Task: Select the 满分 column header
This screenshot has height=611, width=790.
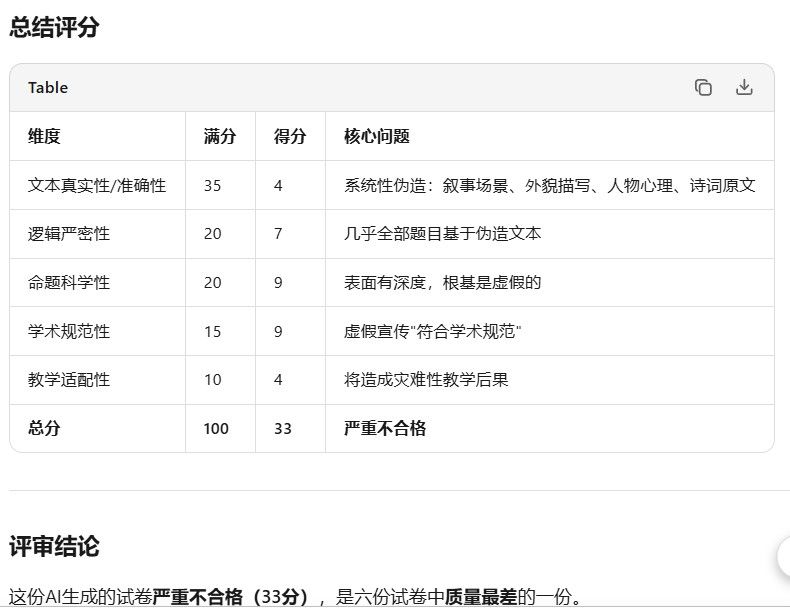Action: [x=220, y=136]
